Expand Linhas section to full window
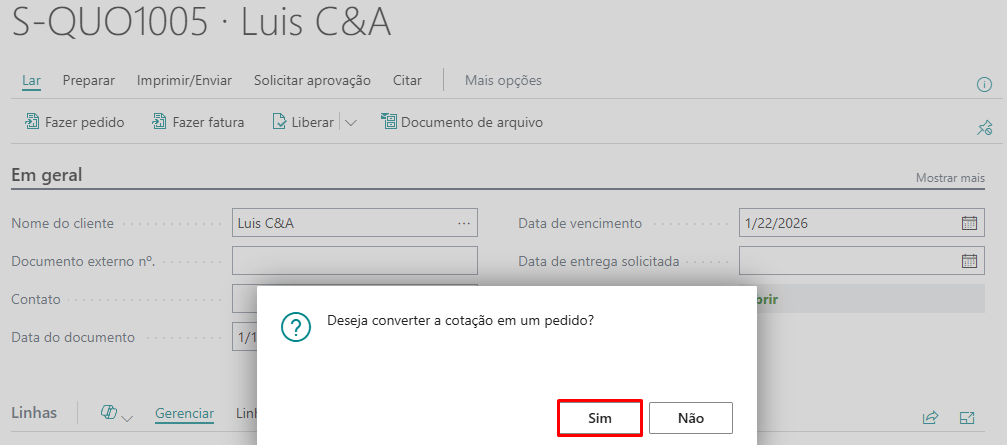 [x=967, y=417]
